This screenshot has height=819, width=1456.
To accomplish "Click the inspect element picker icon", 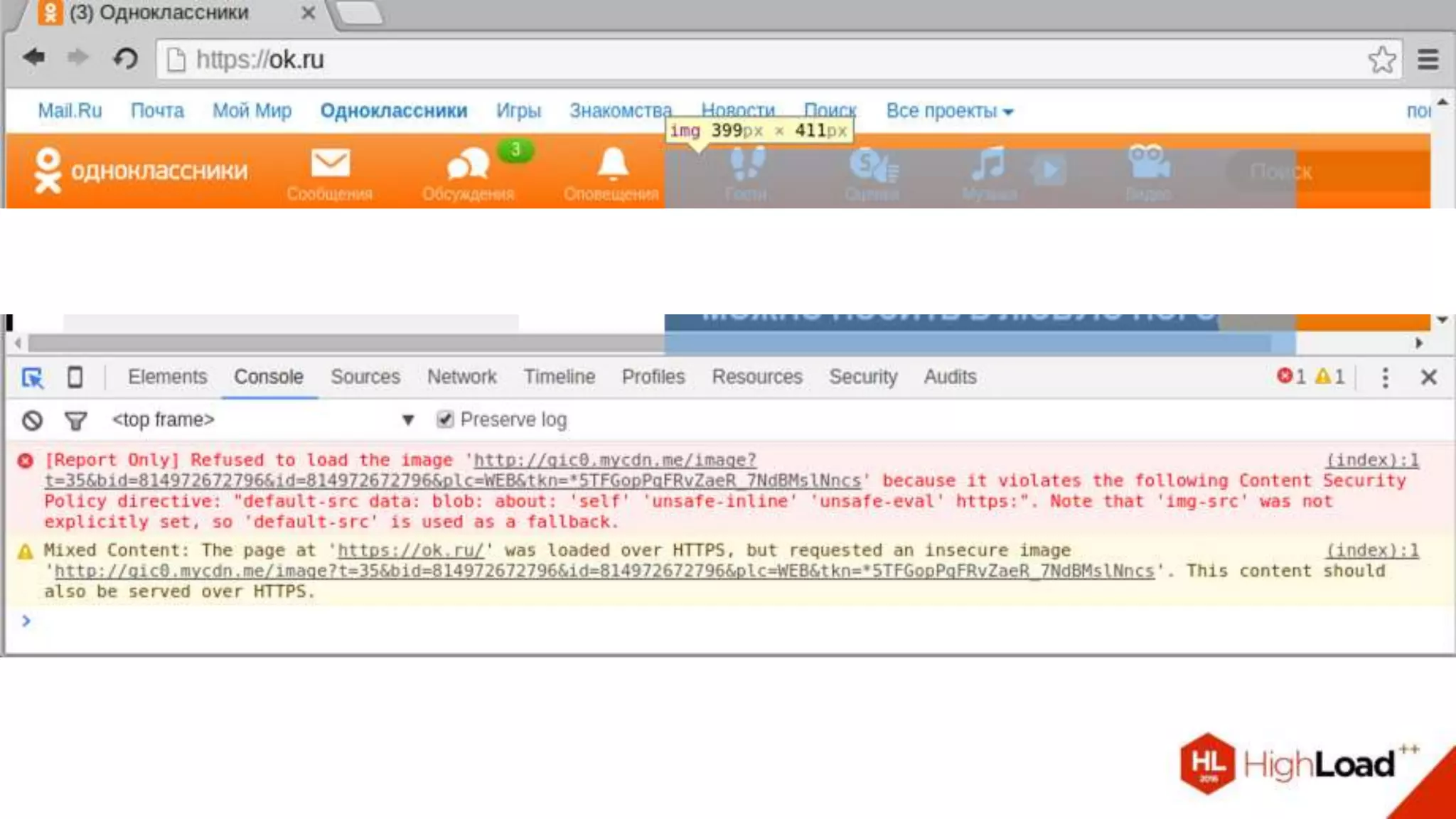I will click(x=33, y=377).
